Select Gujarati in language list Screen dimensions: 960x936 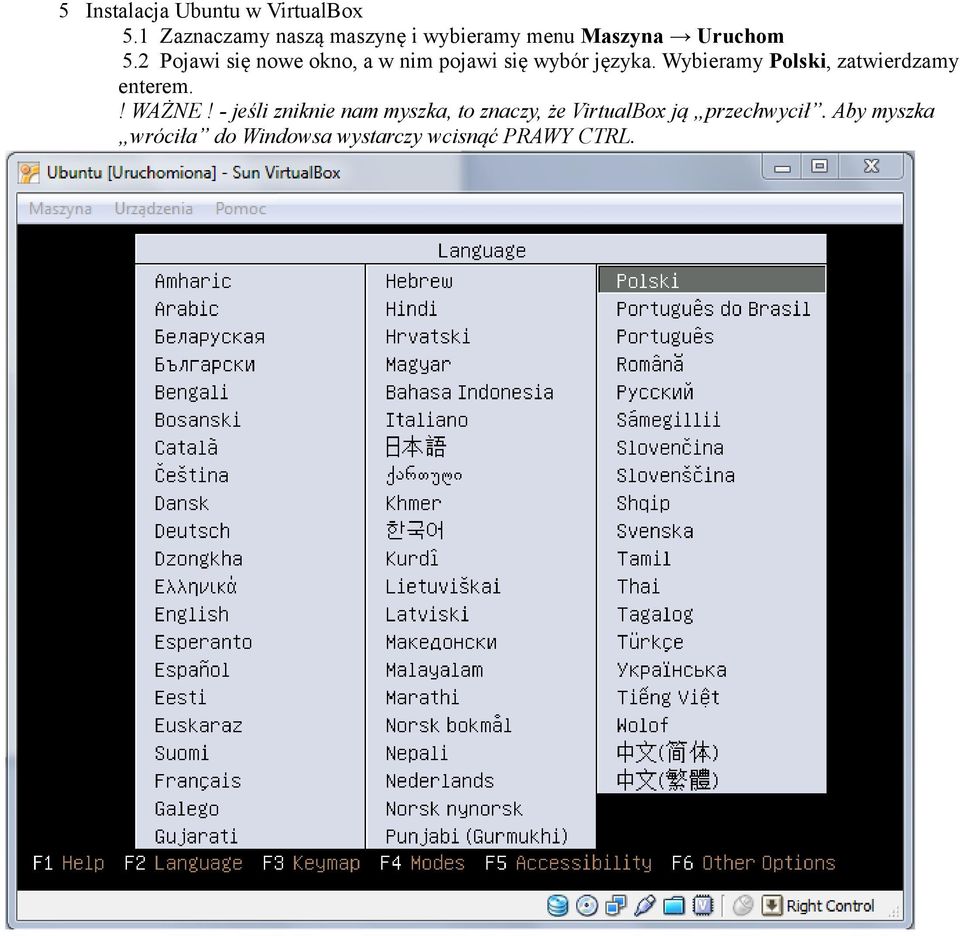pyautogui.click(x=196, y=836)
